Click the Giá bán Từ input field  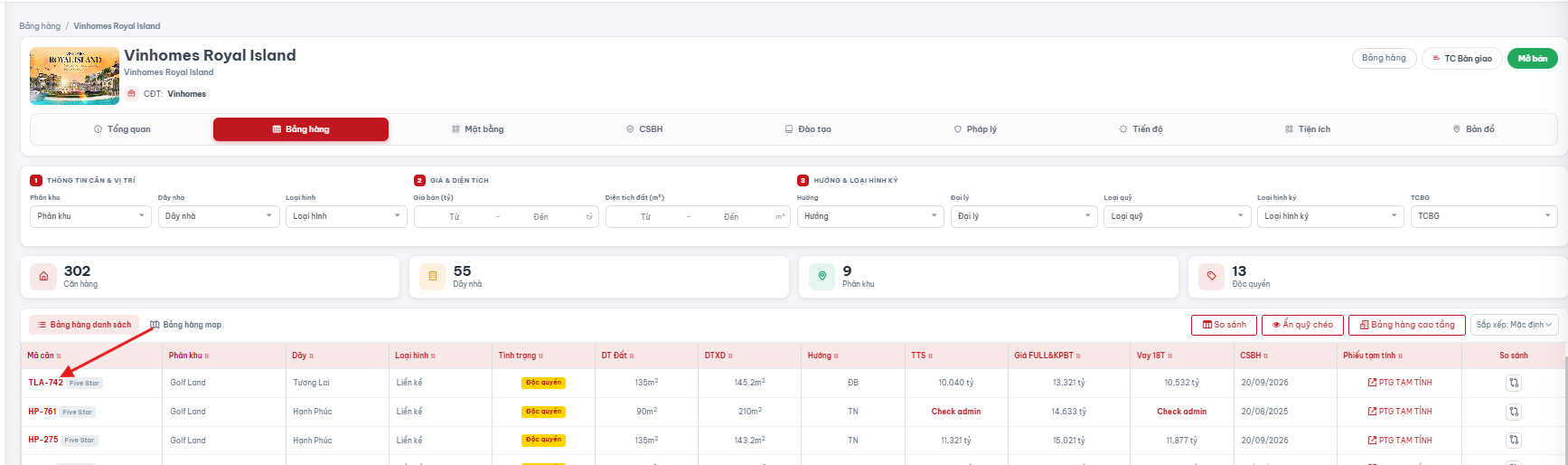(455, 217)
